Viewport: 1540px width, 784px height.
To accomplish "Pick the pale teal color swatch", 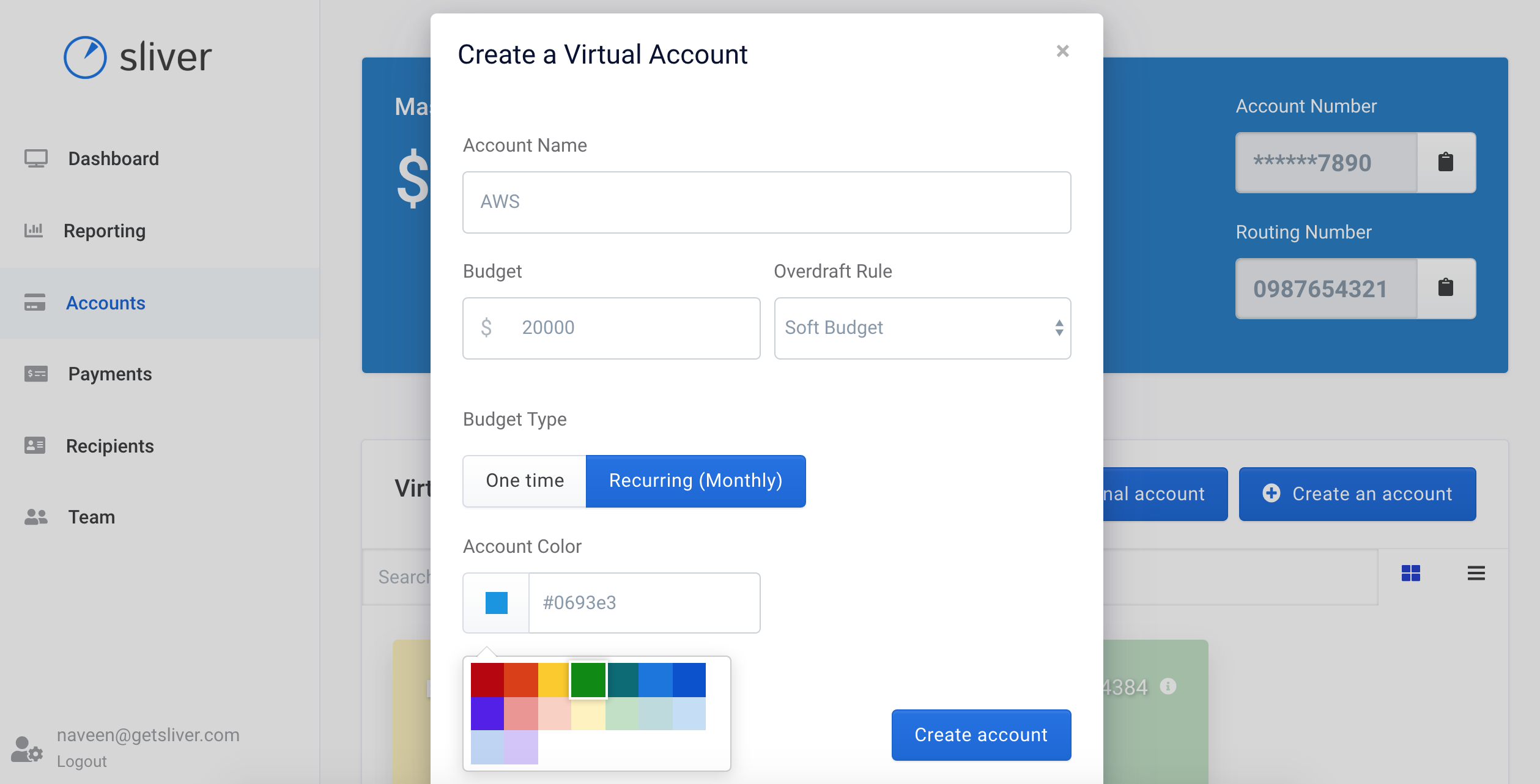I will tap(656, 714).
